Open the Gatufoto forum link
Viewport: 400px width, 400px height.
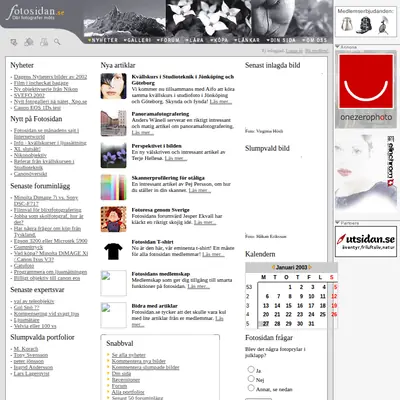click(x=24, y=266)
